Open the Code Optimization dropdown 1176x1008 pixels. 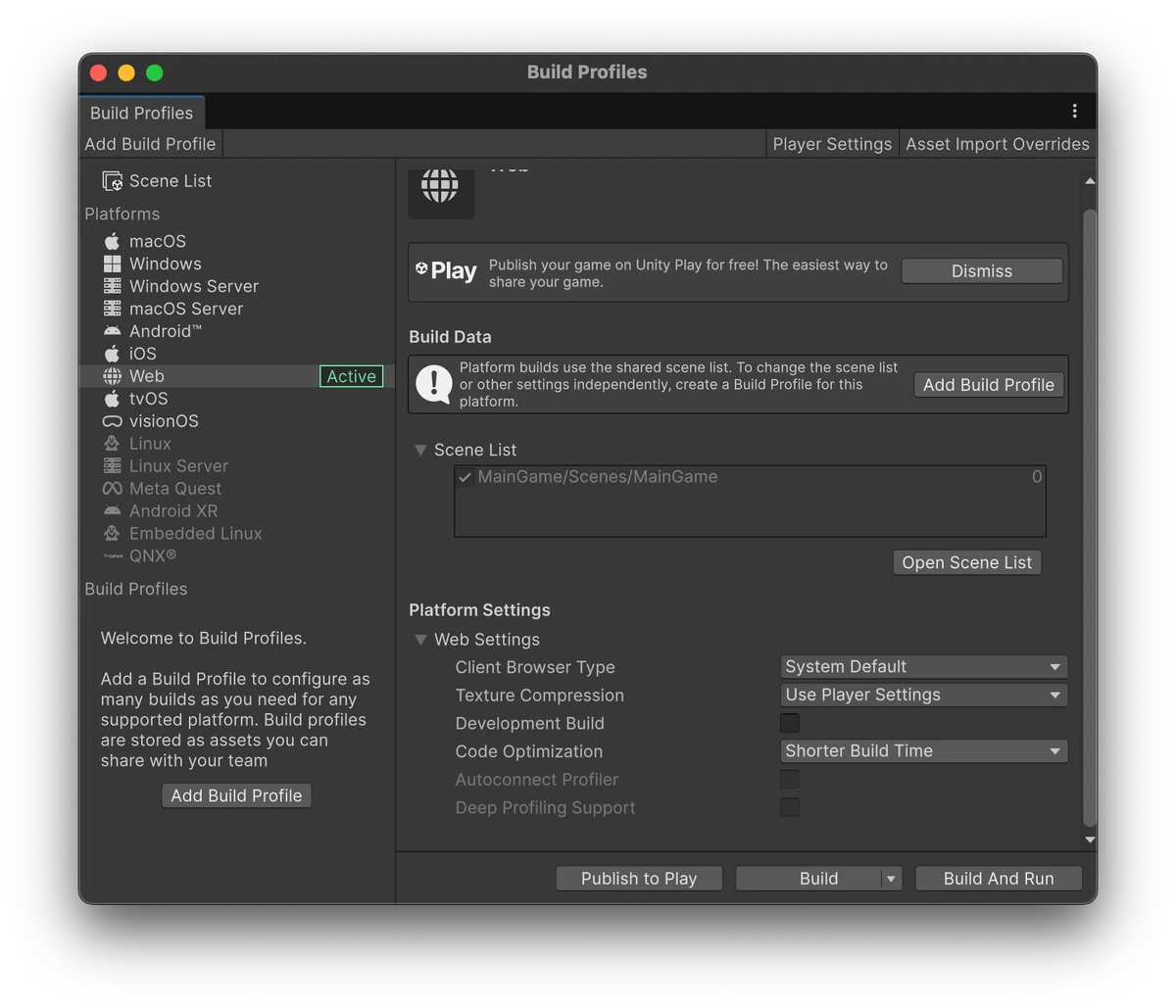click(924, 751)
